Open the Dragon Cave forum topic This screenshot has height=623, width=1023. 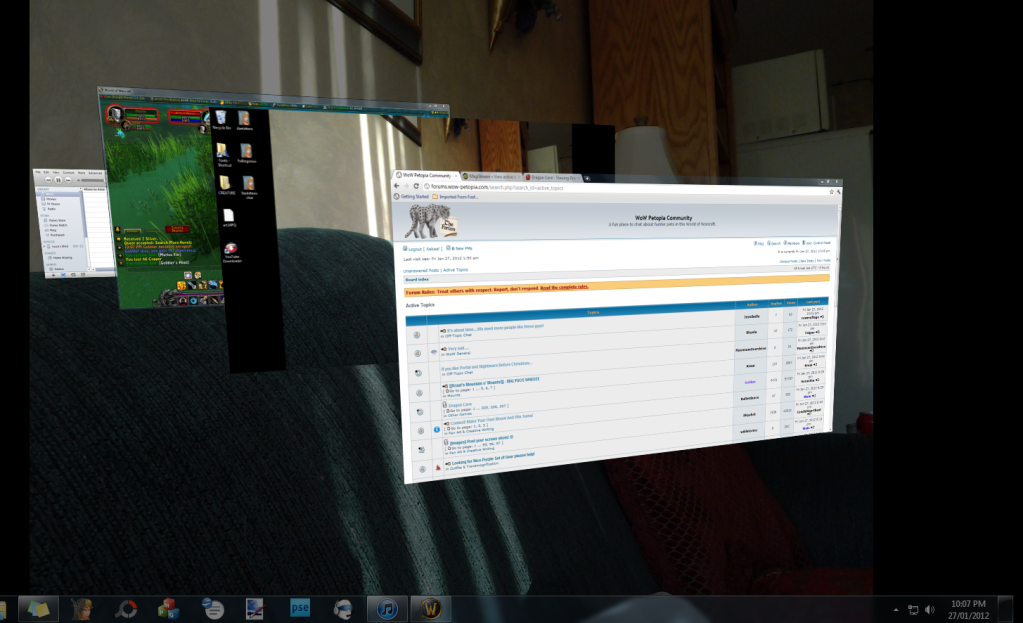[461, 404]
